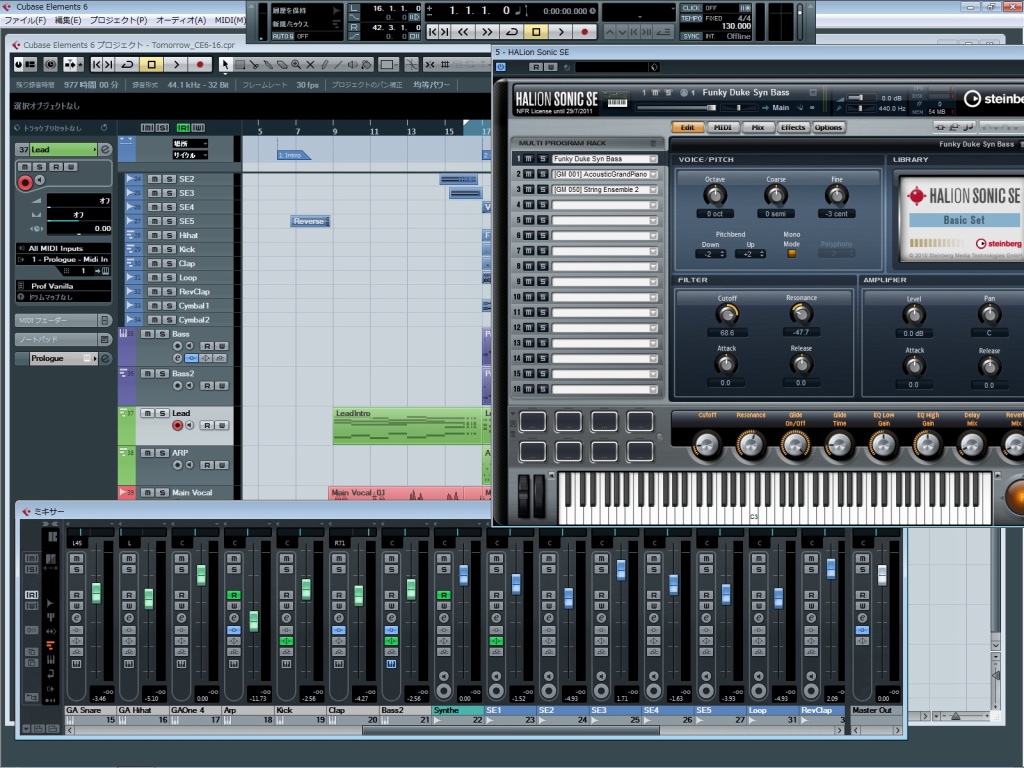Solo the Hihat track
Screen dimensions: 1024x768
click(169, 235)
